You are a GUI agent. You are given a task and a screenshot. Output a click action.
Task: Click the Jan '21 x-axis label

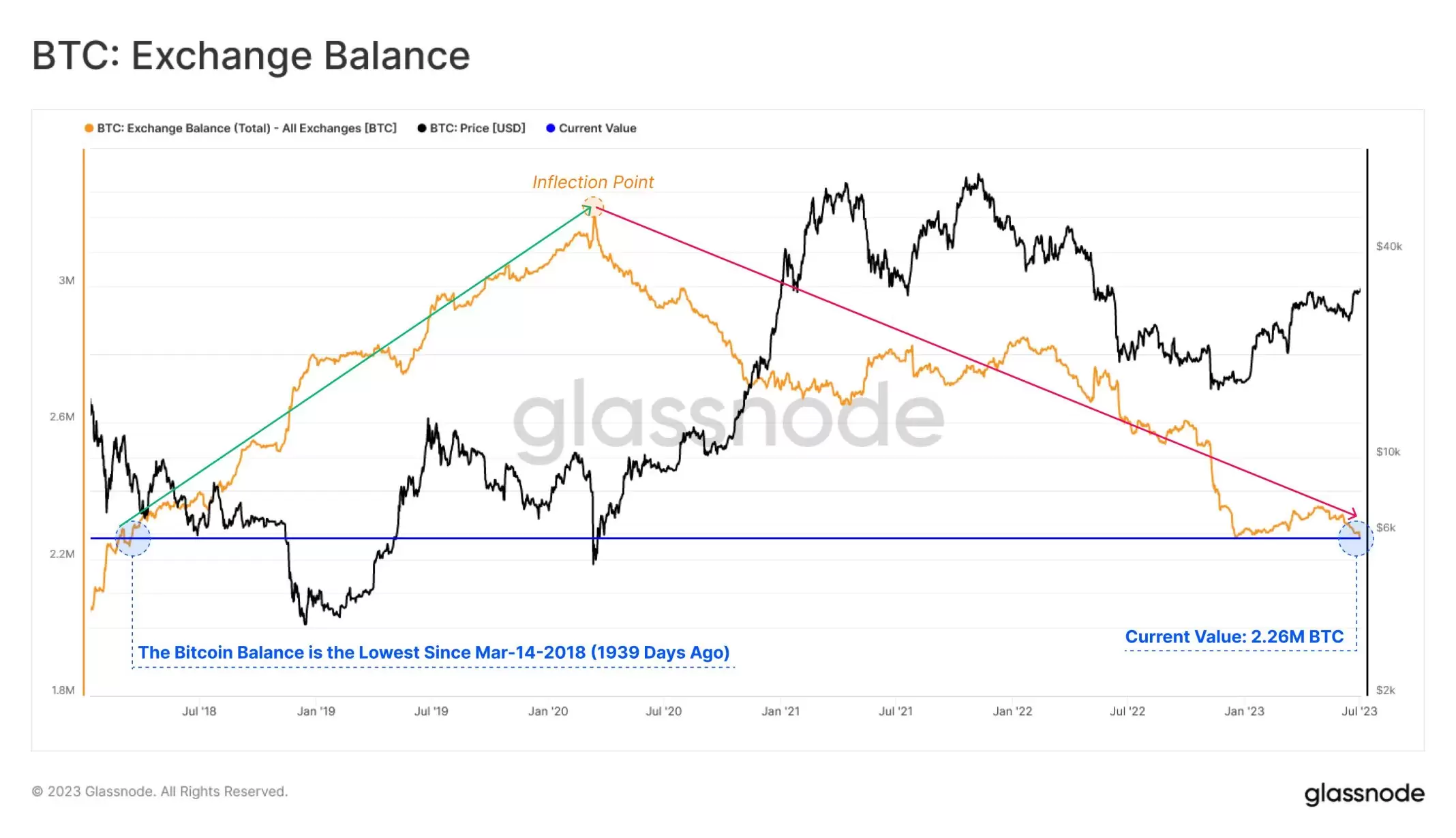pos(780,711)
